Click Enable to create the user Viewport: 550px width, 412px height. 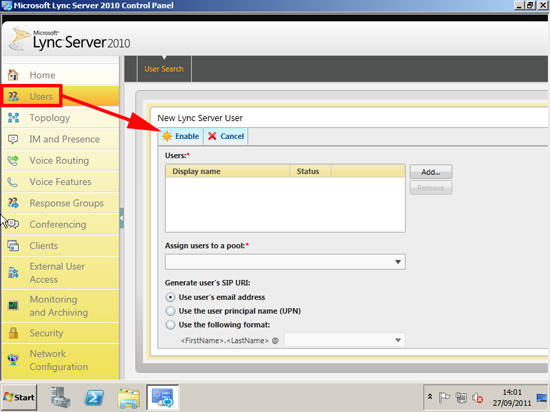(181, 136)
